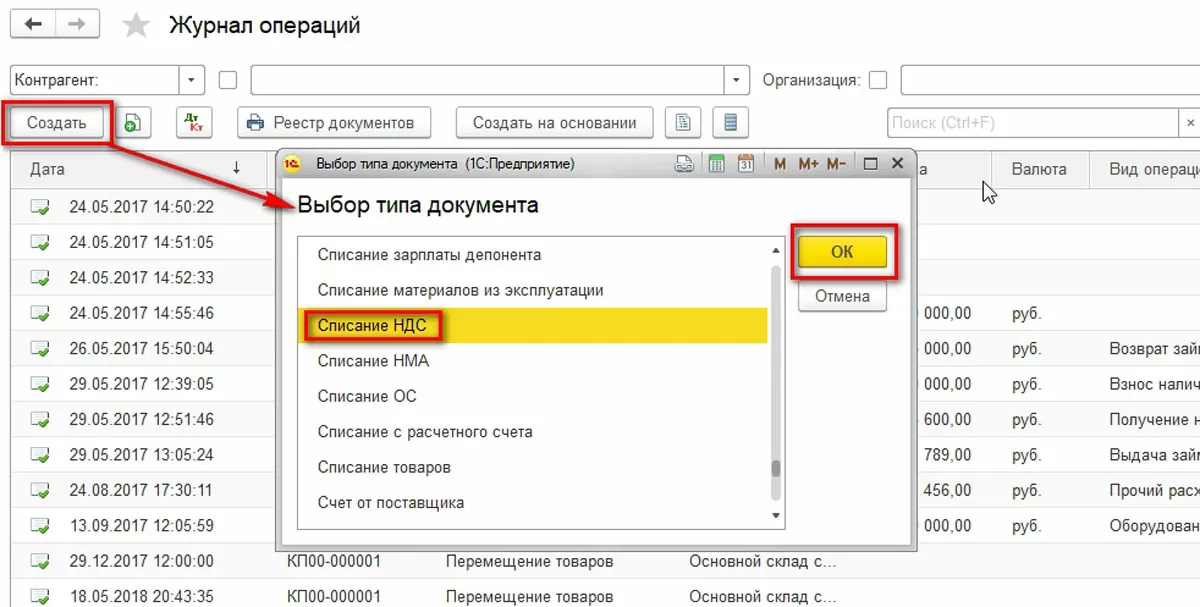The height and width of the screenshot is (607, 1200).
Task: Select row dated 13.09.2017 12:05:59
Action: (140, 526)
